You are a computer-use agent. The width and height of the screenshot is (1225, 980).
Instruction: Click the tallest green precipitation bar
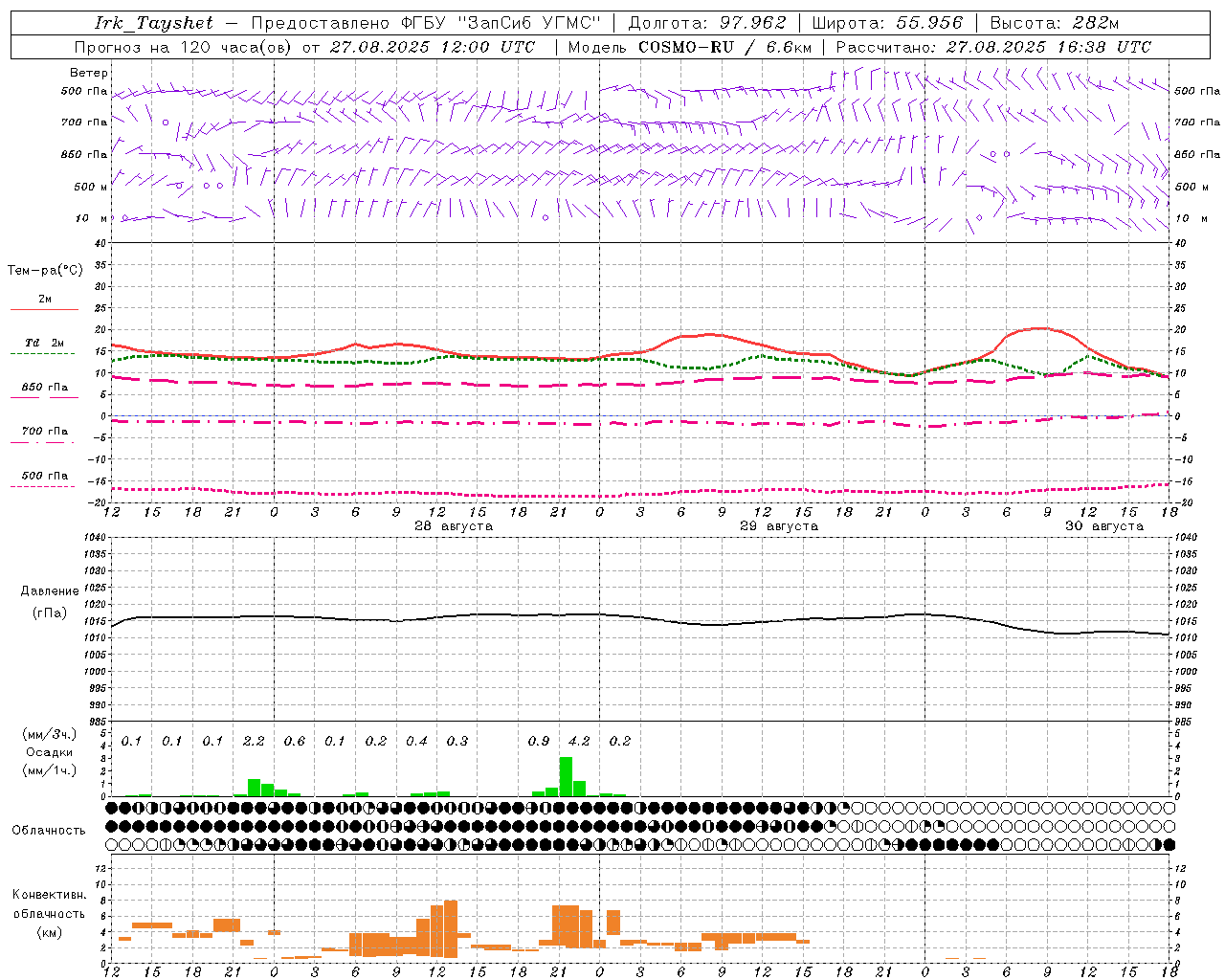(566, 776)
